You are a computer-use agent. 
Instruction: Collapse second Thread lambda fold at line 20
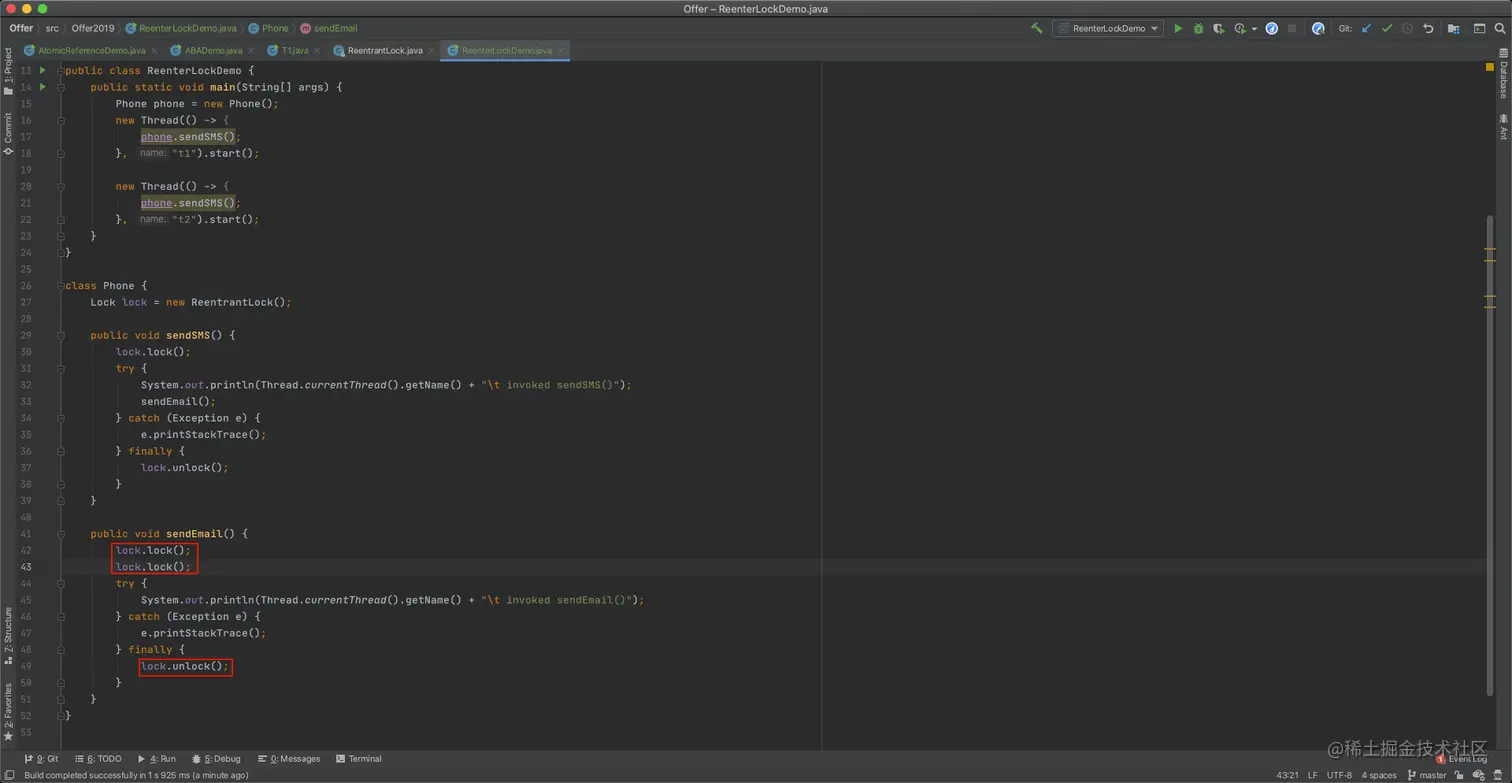[61, 186]
